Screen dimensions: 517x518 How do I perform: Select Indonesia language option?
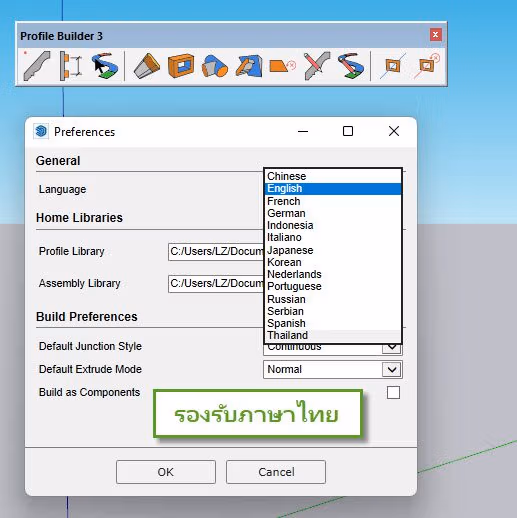pos(333,225)
